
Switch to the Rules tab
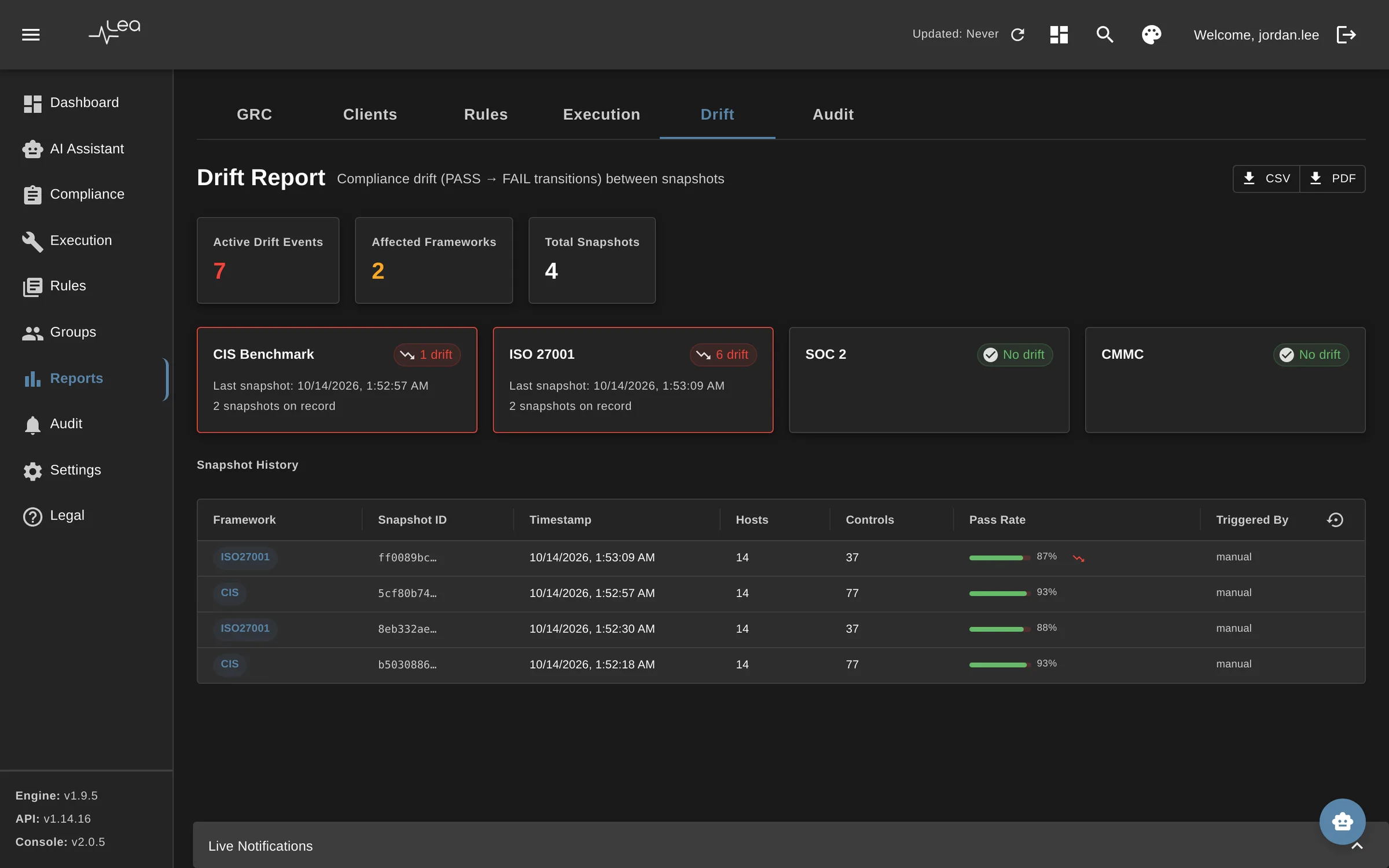[x=486, y=115]
